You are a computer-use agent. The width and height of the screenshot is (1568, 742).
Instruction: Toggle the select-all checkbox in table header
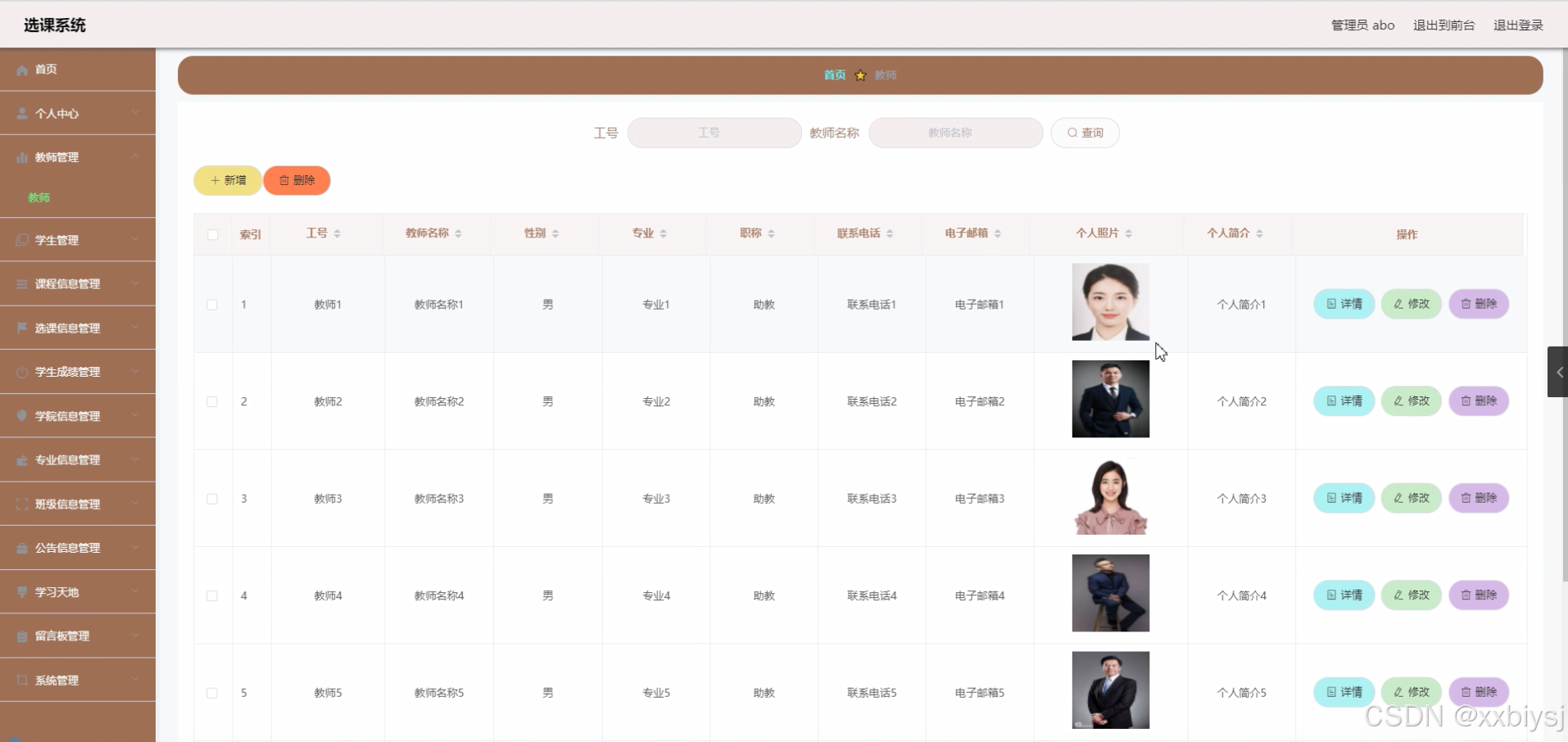click(x=212, y=234)
